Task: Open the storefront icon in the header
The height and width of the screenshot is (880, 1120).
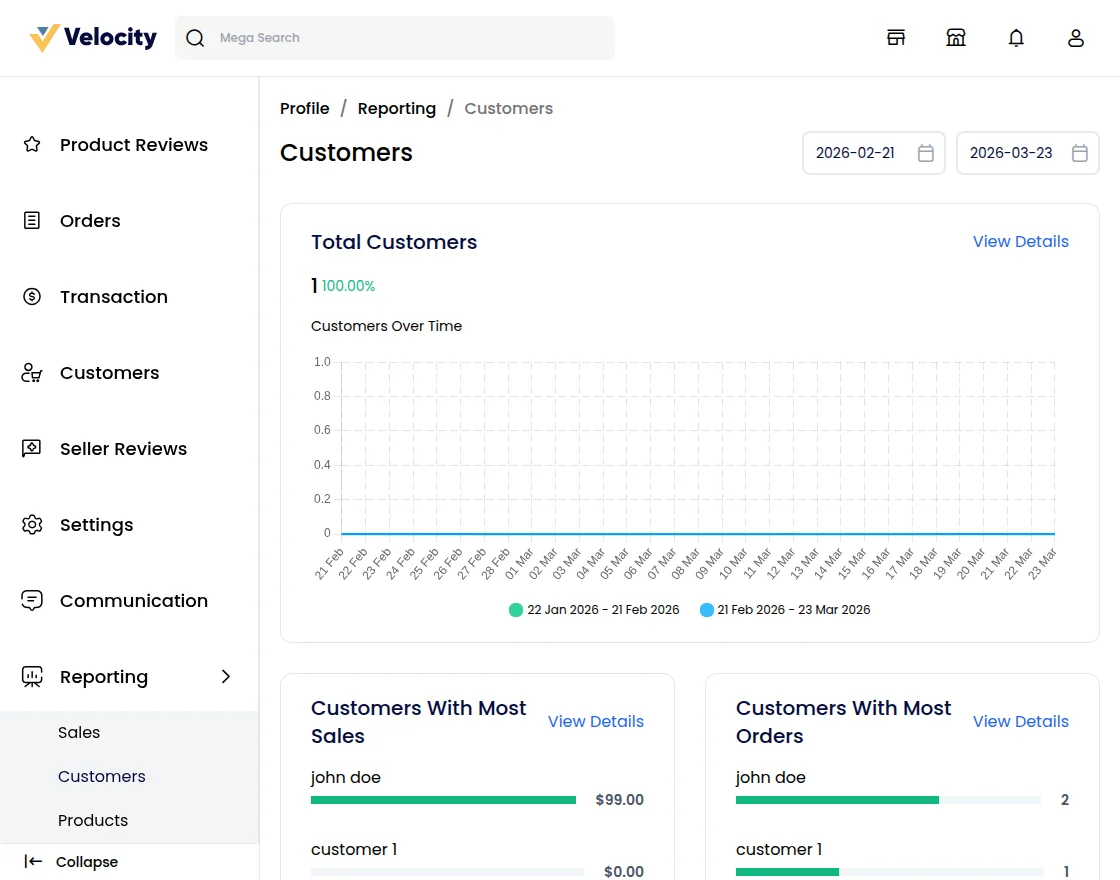Action: (x=896, y=37)
